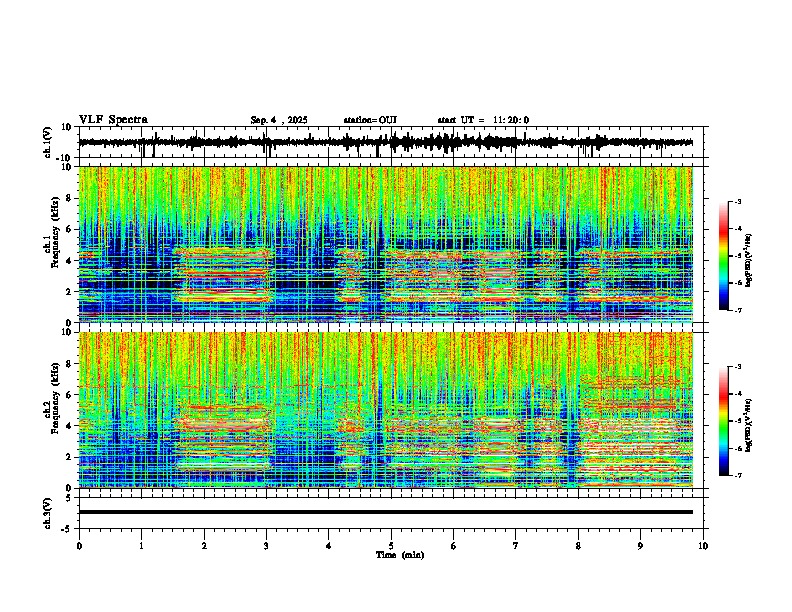Click the ch.2 color bar "log(PSD)" caption
Screen dimensions: 792x612
point(749,426)
